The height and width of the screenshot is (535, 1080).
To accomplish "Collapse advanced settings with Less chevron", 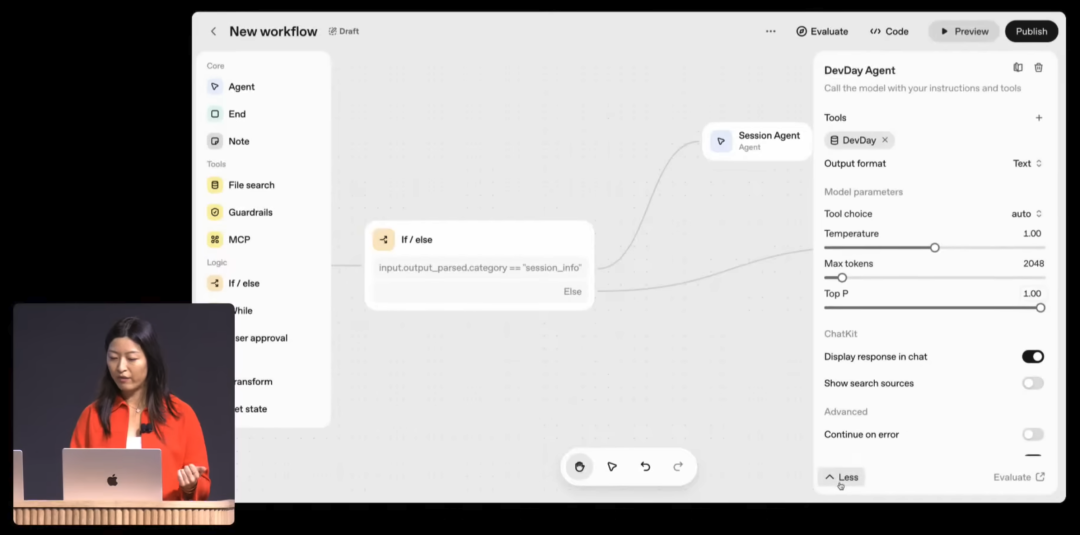I will click(841, 478).
